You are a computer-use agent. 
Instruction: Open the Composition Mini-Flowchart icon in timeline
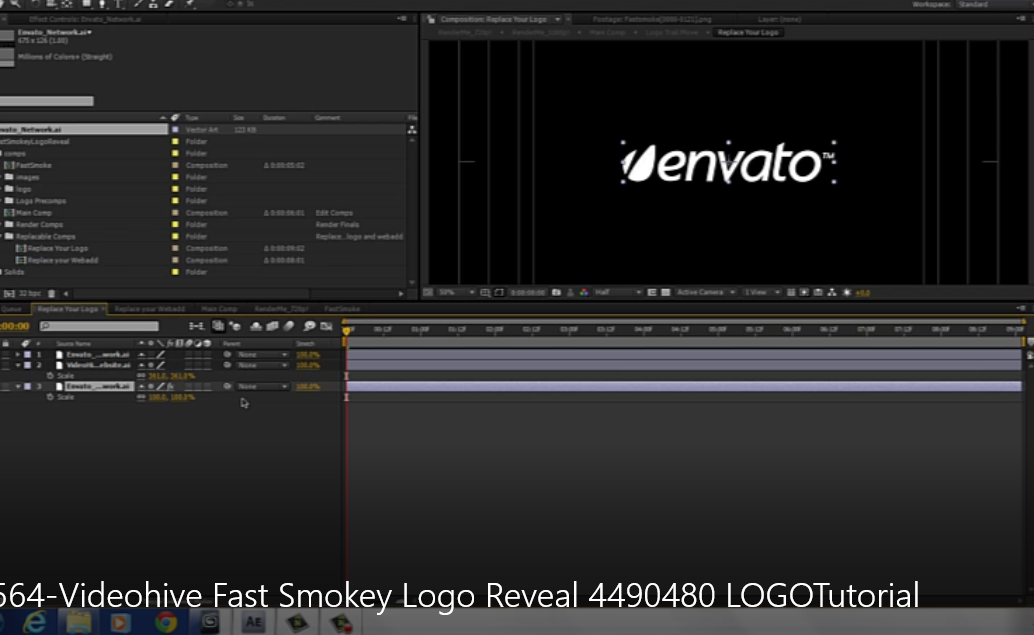tap(197, 326)
